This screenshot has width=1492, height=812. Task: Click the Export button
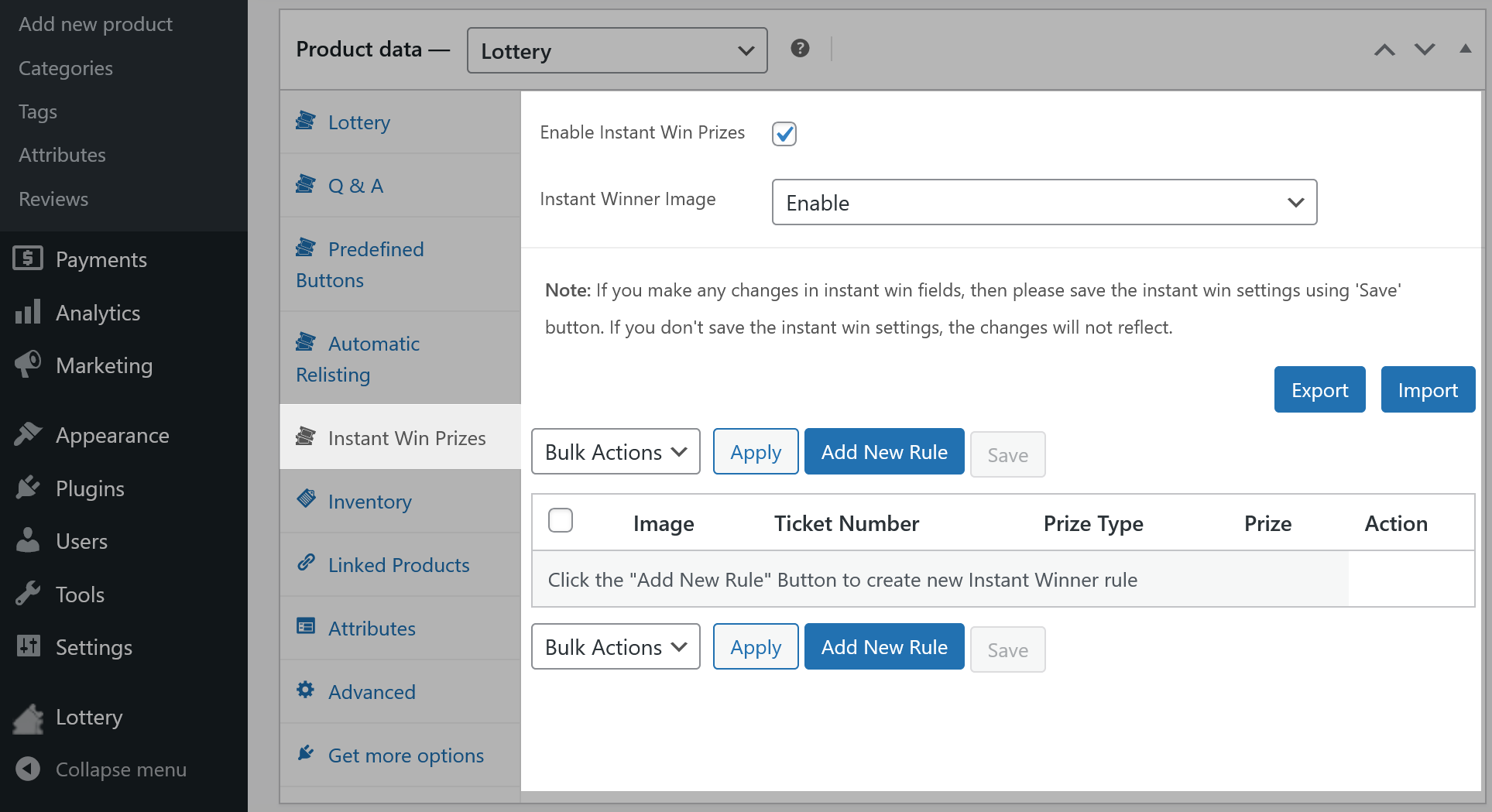[1319, 390]
